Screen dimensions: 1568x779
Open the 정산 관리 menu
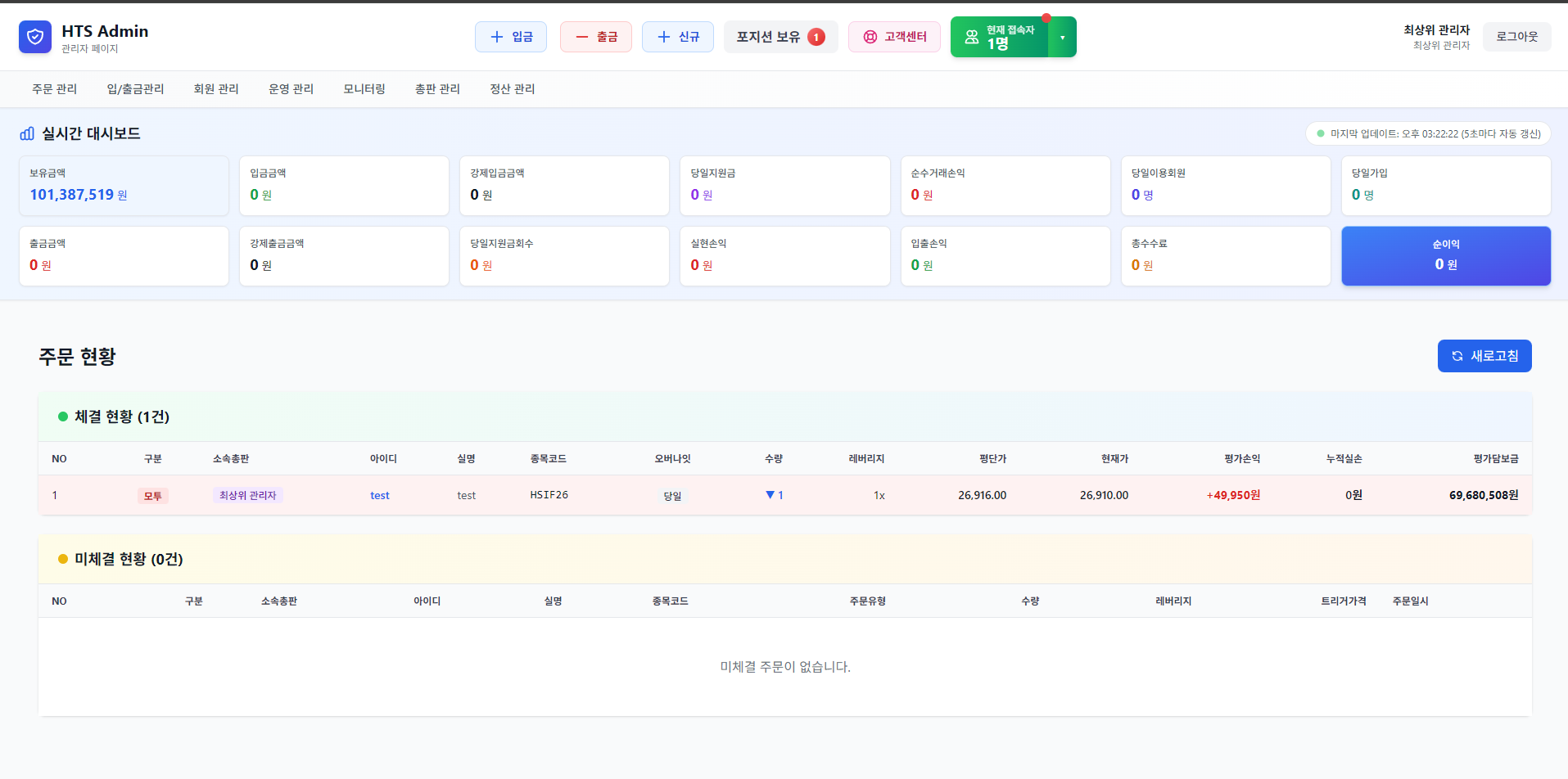(512, 88)
